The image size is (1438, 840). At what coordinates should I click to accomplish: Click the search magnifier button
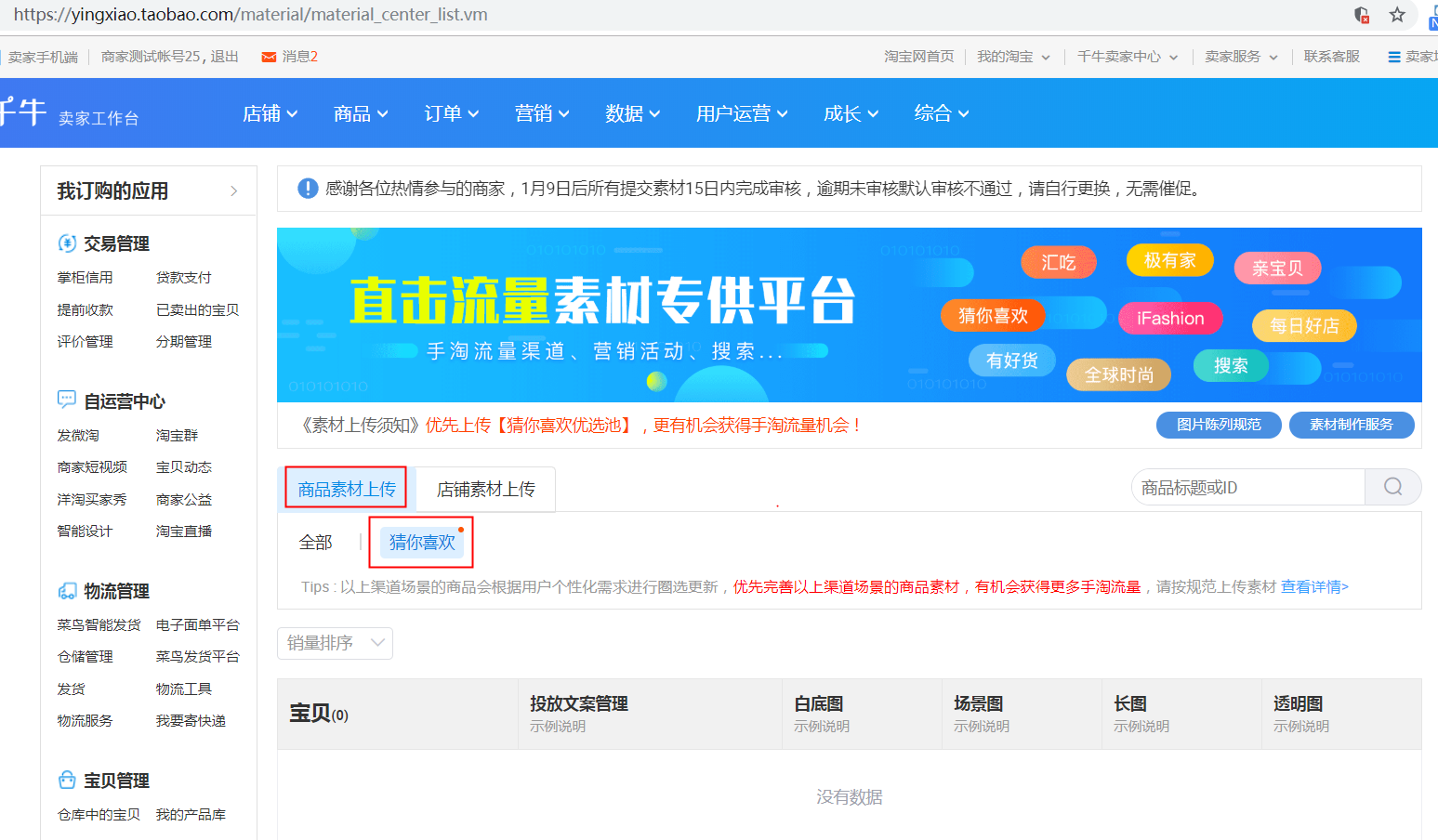pos(1392,487)
